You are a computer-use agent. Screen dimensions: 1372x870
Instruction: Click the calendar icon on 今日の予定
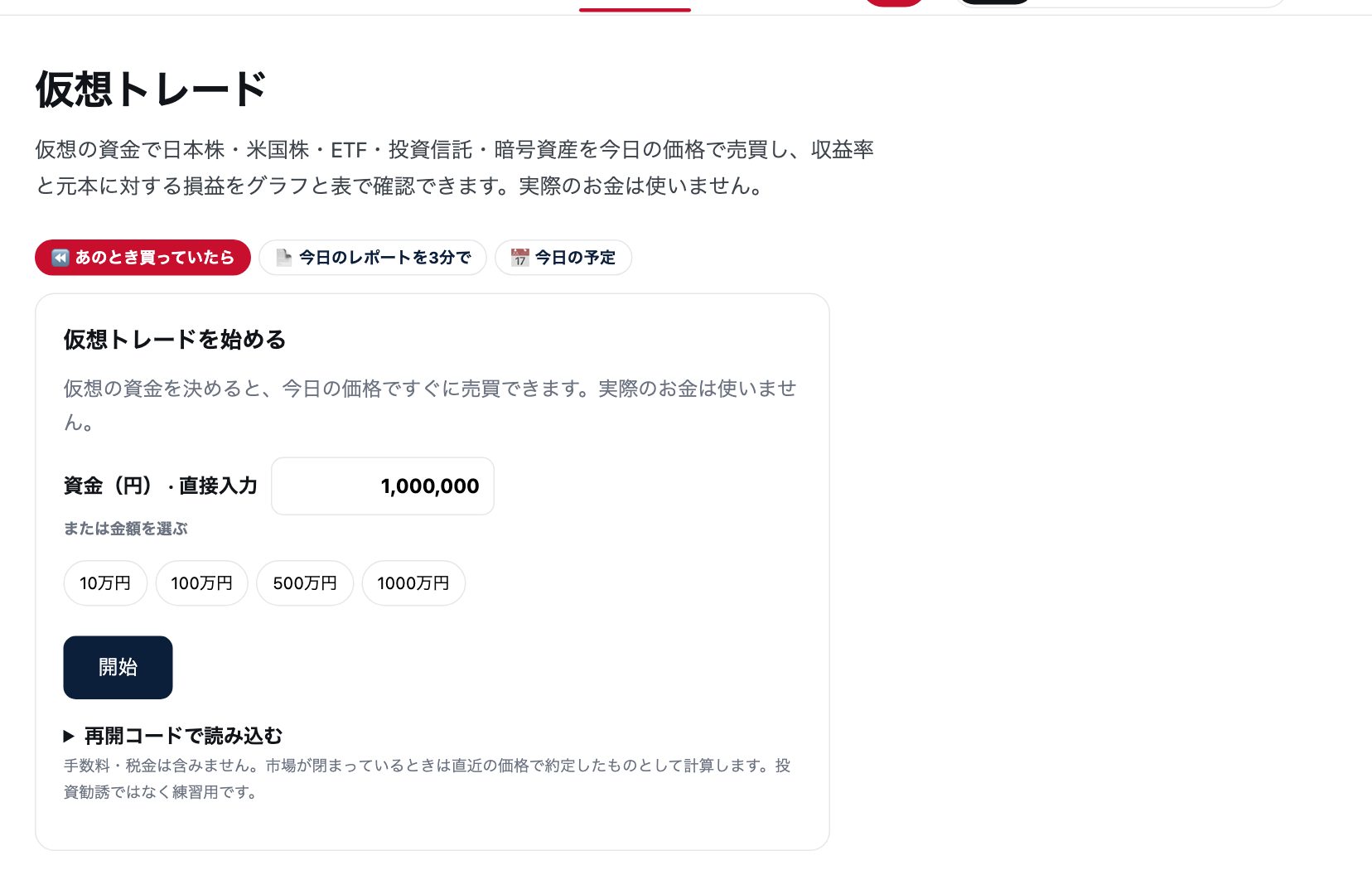pyautogui.click(x=519, y=258)
